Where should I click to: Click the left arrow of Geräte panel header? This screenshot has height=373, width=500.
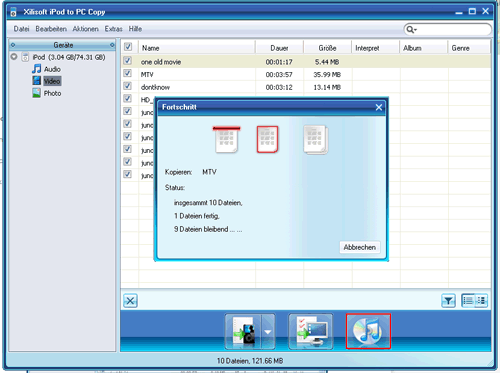click(x=13, y=45)
